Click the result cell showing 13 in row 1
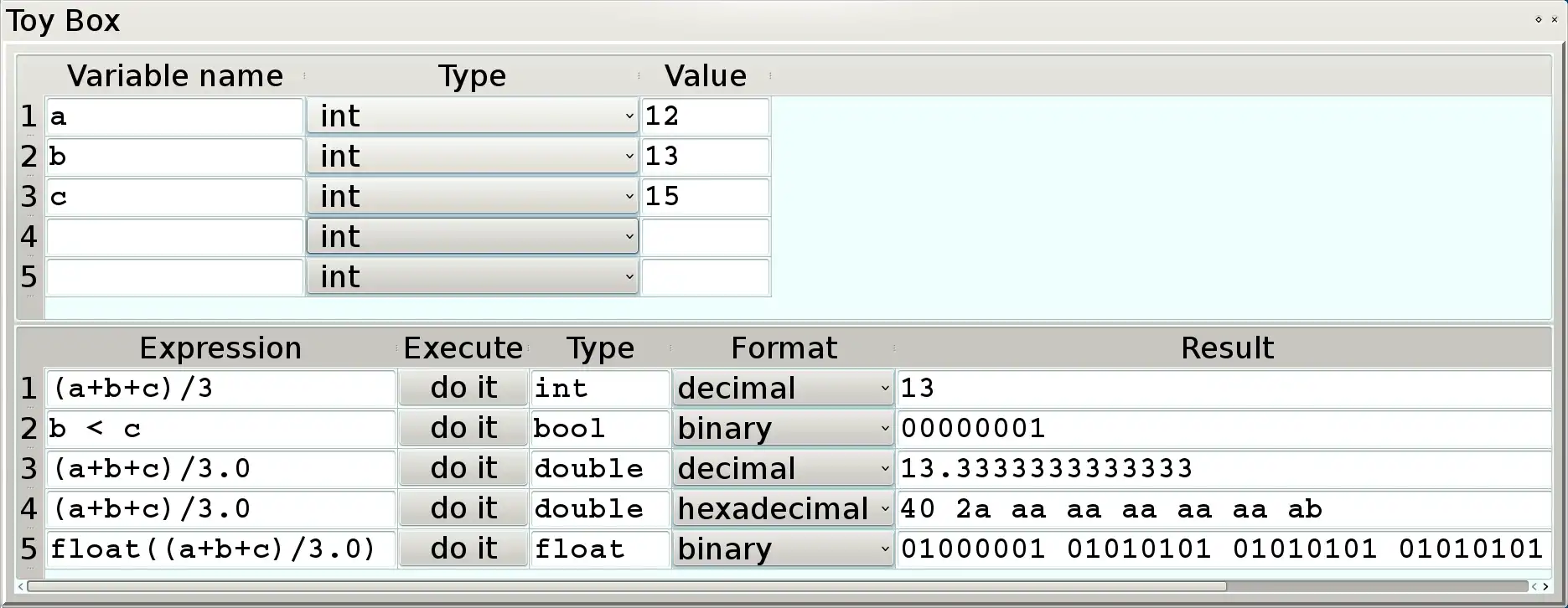1568x608 pixels. [x=1224, y=388]
